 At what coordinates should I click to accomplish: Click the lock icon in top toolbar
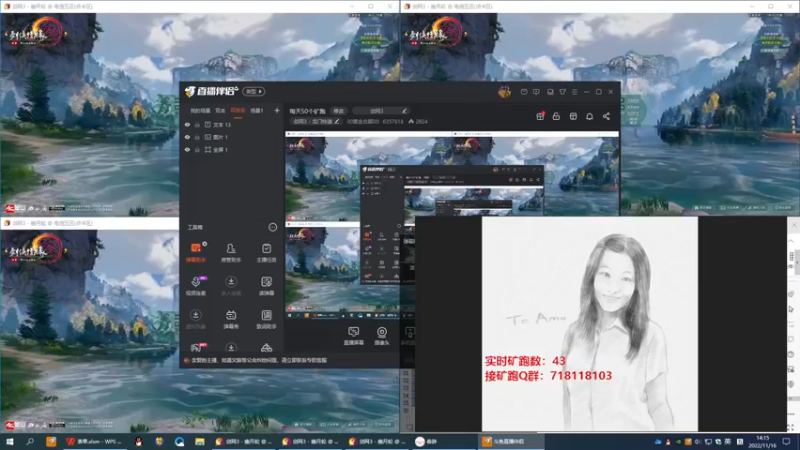pos(556,116)
